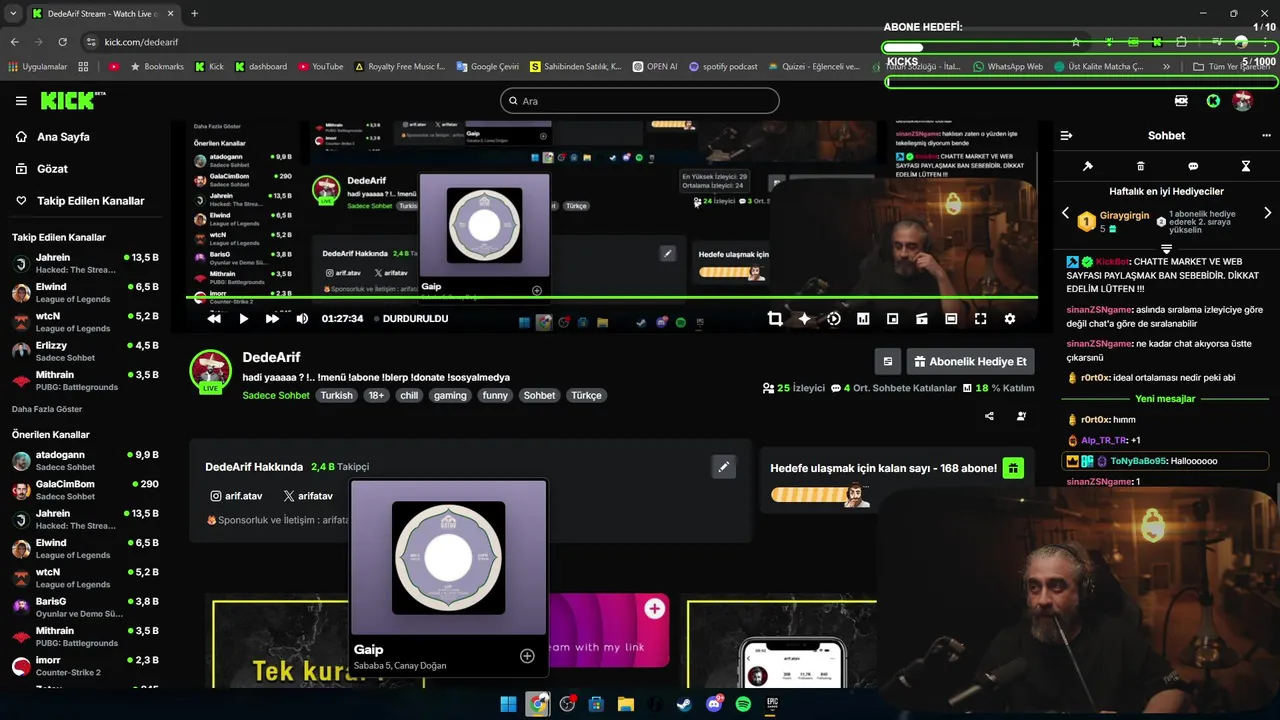Open the stream stats chart icon

863,319
